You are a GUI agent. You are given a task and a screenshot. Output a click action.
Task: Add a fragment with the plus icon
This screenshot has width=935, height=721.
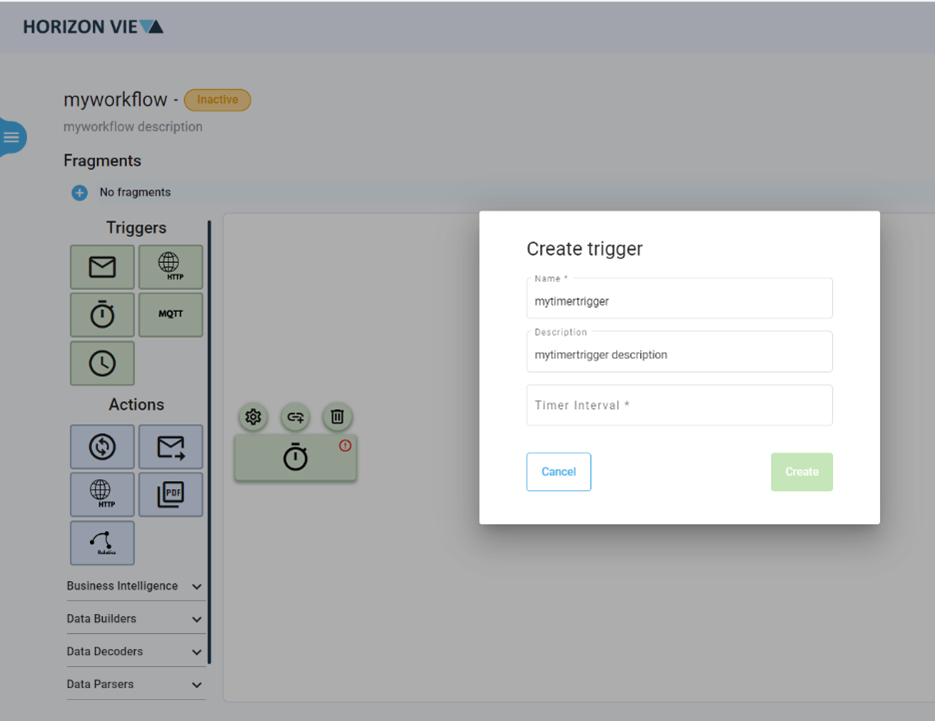click(79, 192)
